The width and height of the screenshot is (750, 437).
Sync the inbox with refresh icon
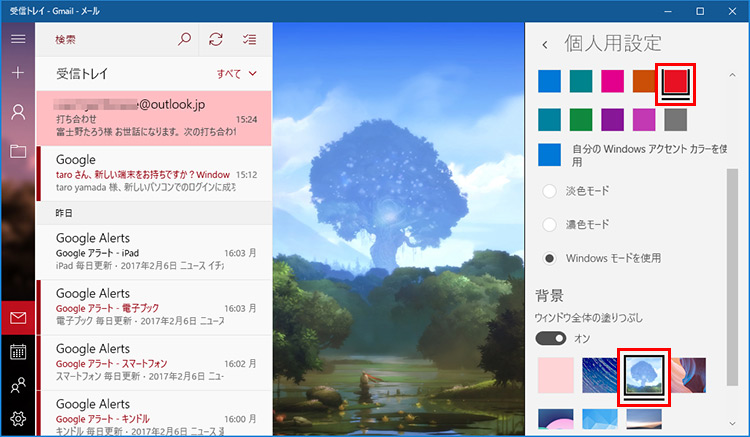tap(216, 39)
